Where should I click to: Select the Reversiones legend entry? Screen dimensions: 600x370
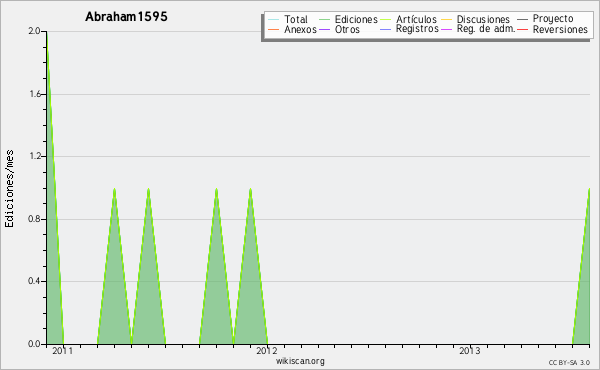pos(560,29)
